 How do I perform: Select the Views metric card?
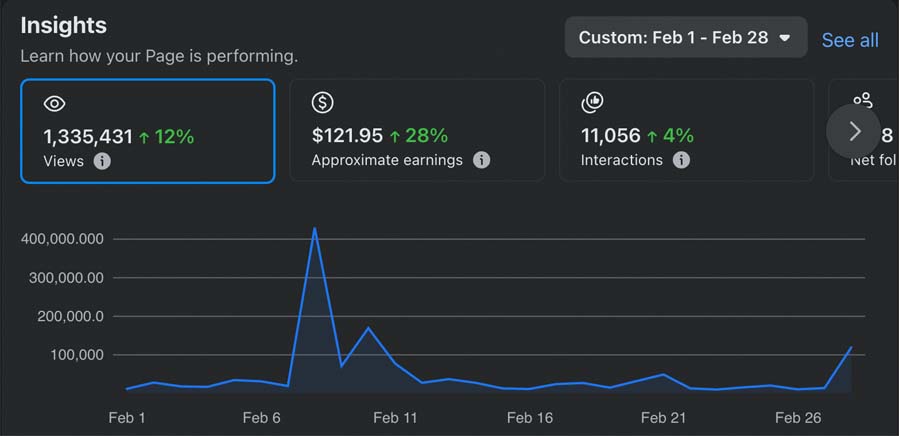(x=147, y=131)
